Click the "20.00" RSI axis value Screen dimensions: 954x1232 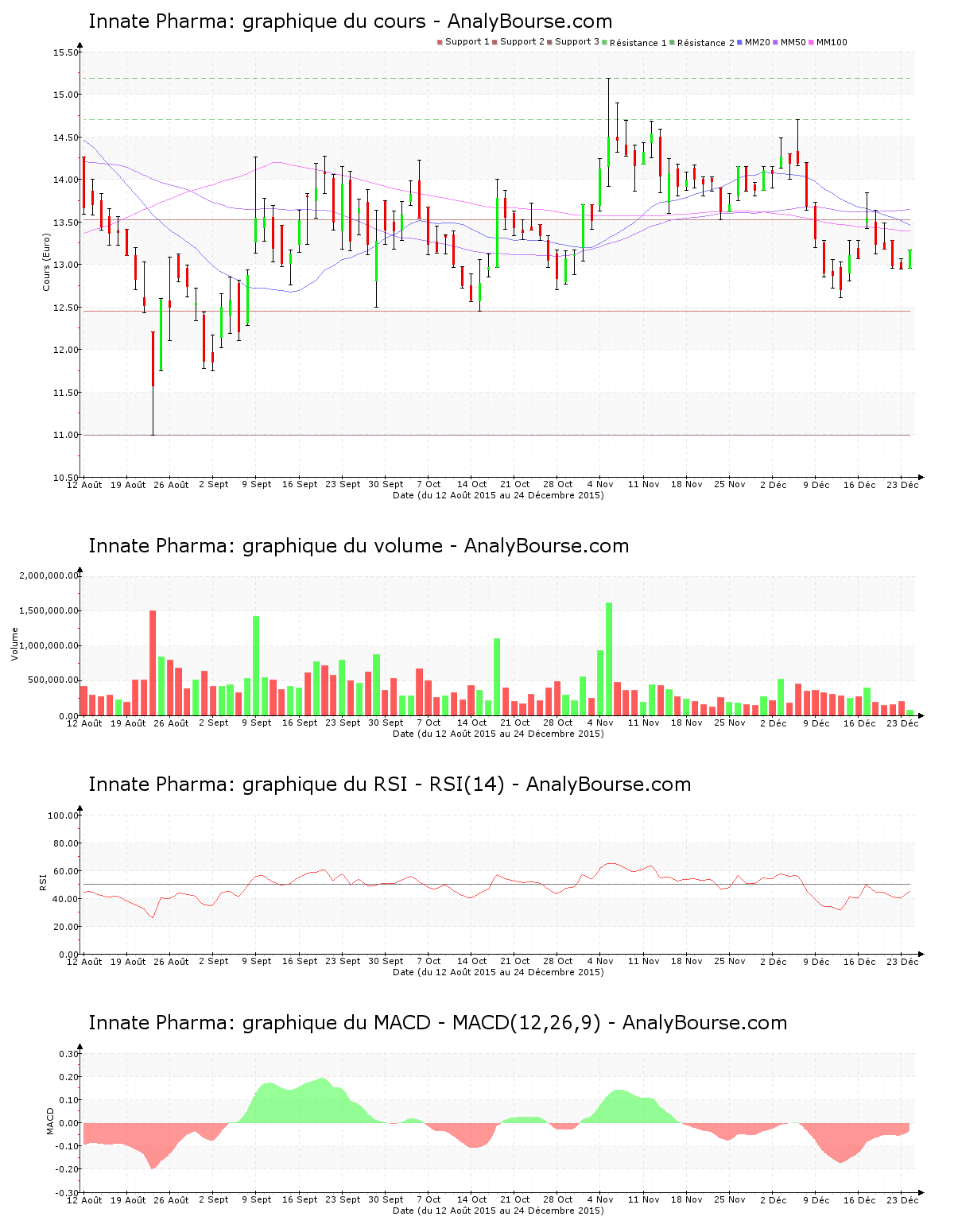66,928
